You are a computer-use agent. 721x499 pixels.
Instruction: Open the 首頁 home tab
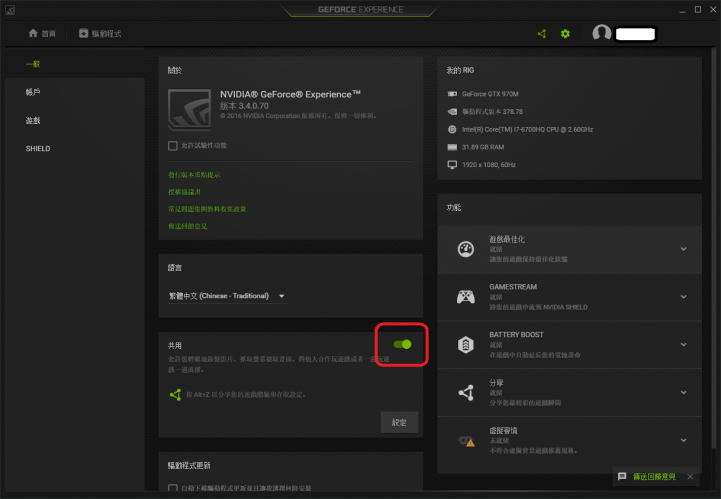click(42, 34)
